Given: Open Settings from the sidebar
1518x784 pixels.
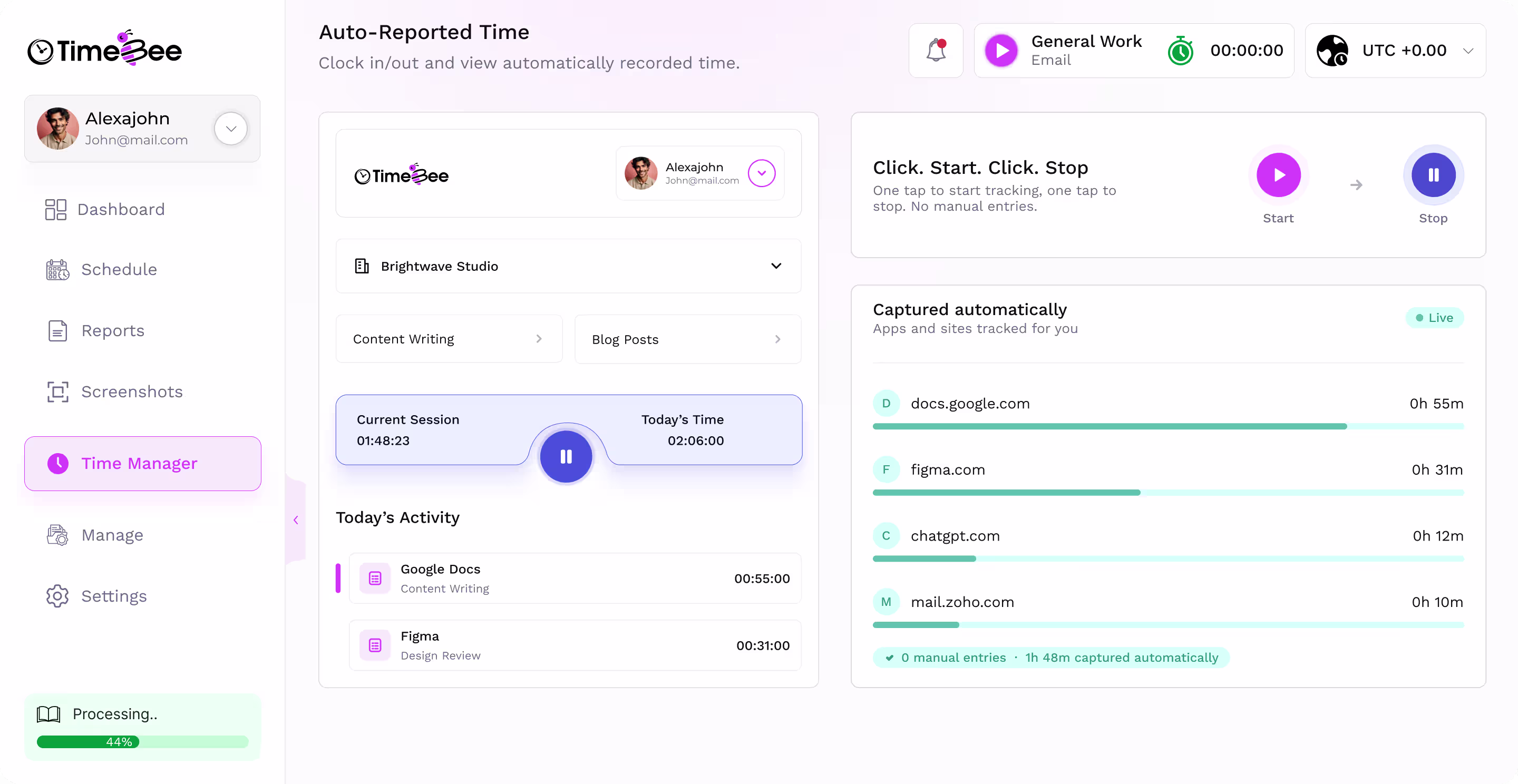Looking at the screenshot, I should 96,596.
